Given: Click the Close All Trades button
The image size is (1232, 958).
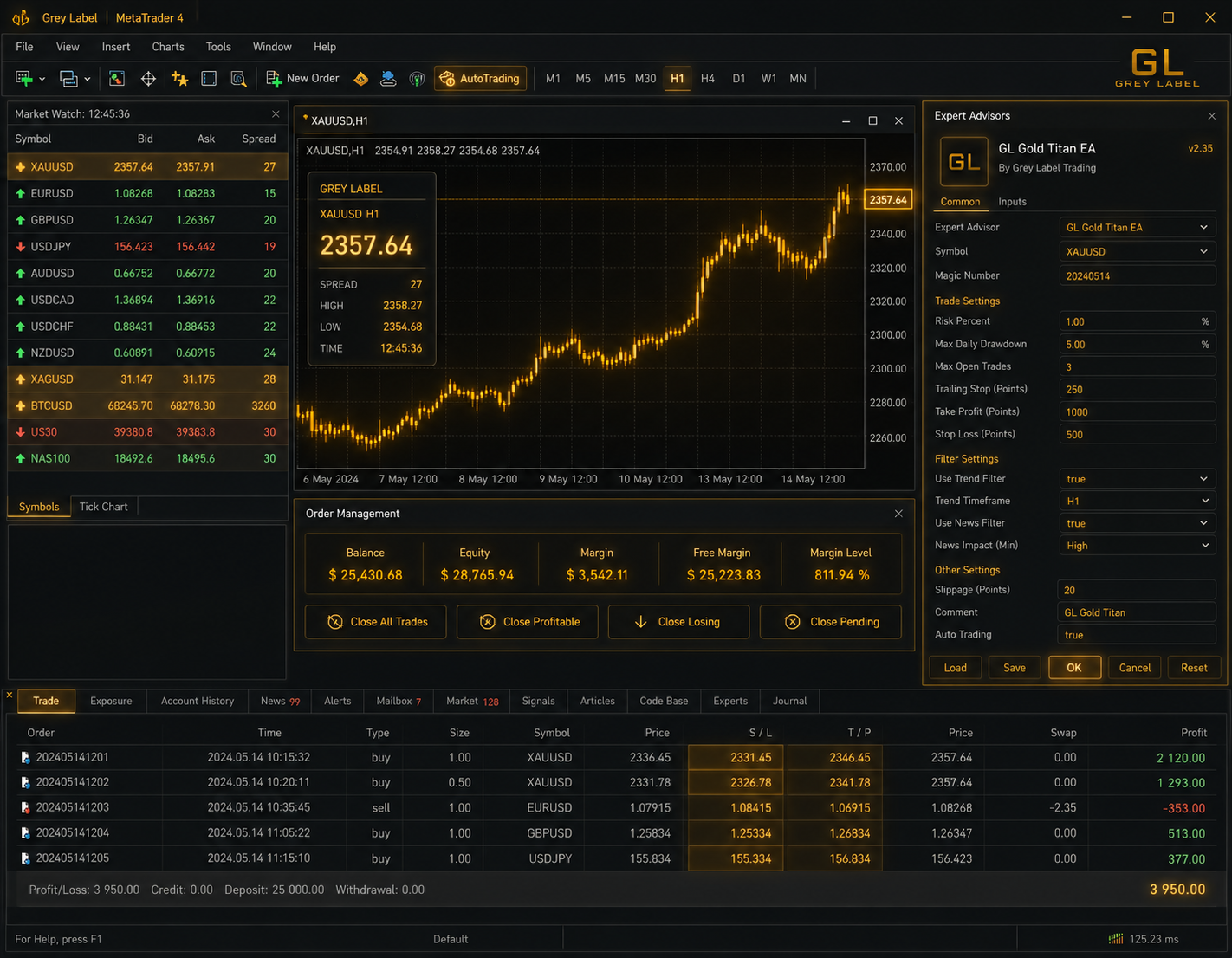Looking at the screenshot, I should 376,622.
